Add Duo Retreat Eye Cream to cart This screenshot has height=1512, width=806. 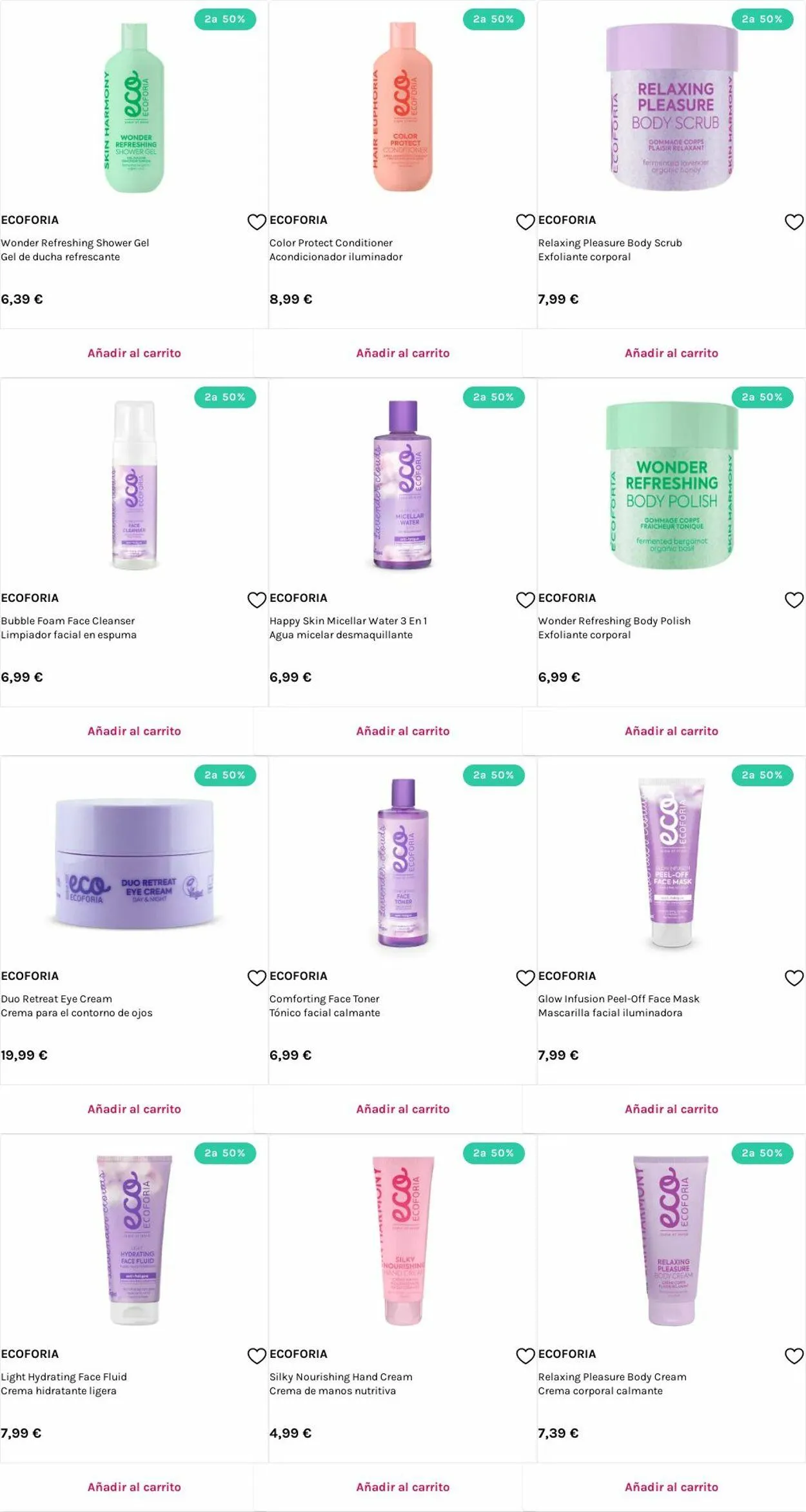coord(134,1109)
